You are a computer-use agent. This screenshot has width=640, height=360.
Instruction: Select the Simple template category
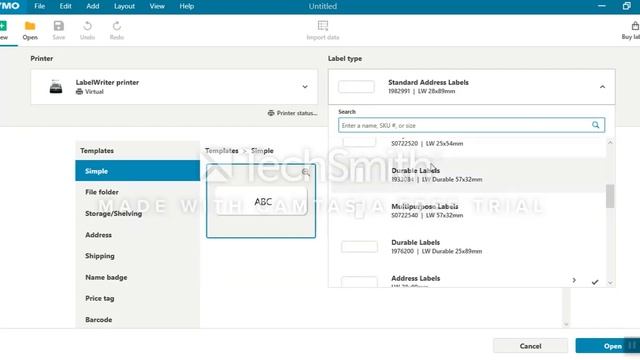138,171
